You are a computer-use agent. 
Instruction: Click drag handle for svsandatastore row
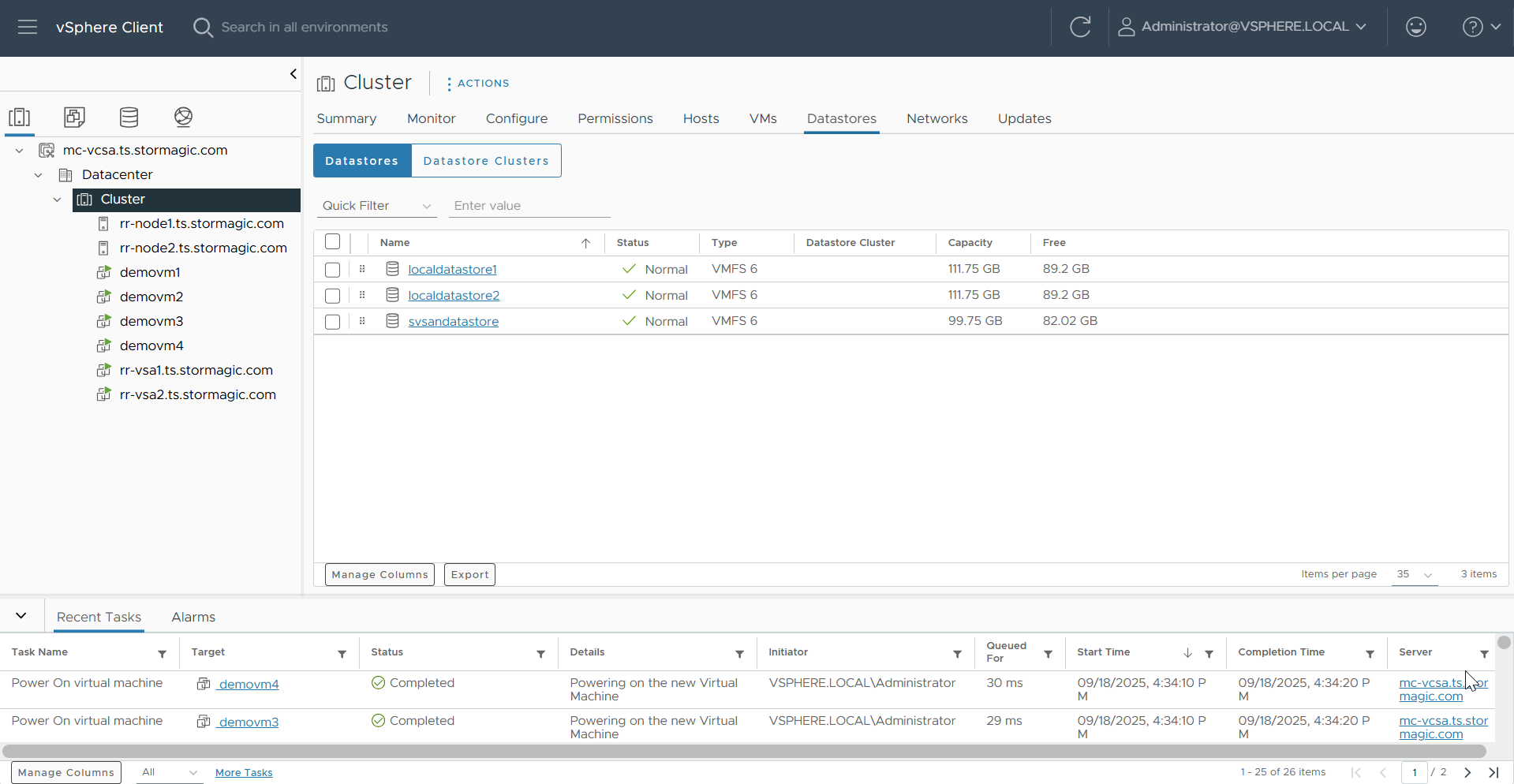click(362, 321)
